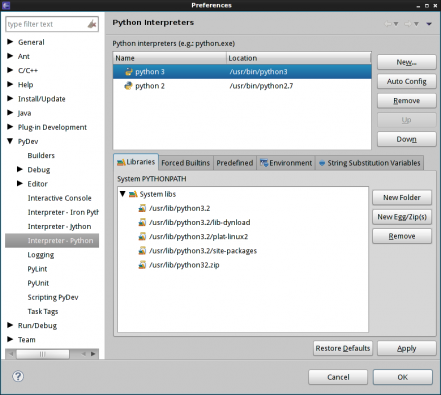The width and height of the screenshot is (441, 395).
Task: Select PyLint preferences
Action: click(x=37, y=269)
